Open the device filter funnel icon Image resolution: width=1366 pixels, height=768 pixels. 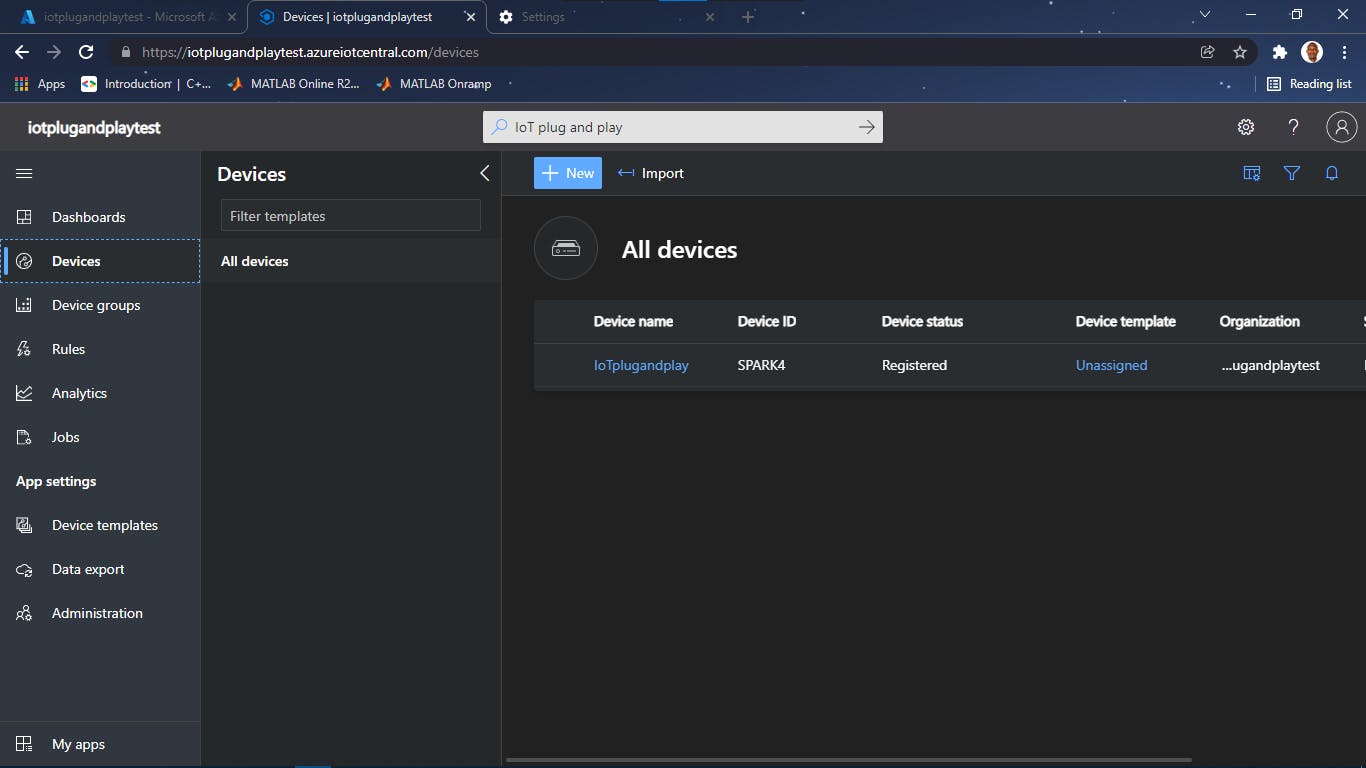point(1292,173)
